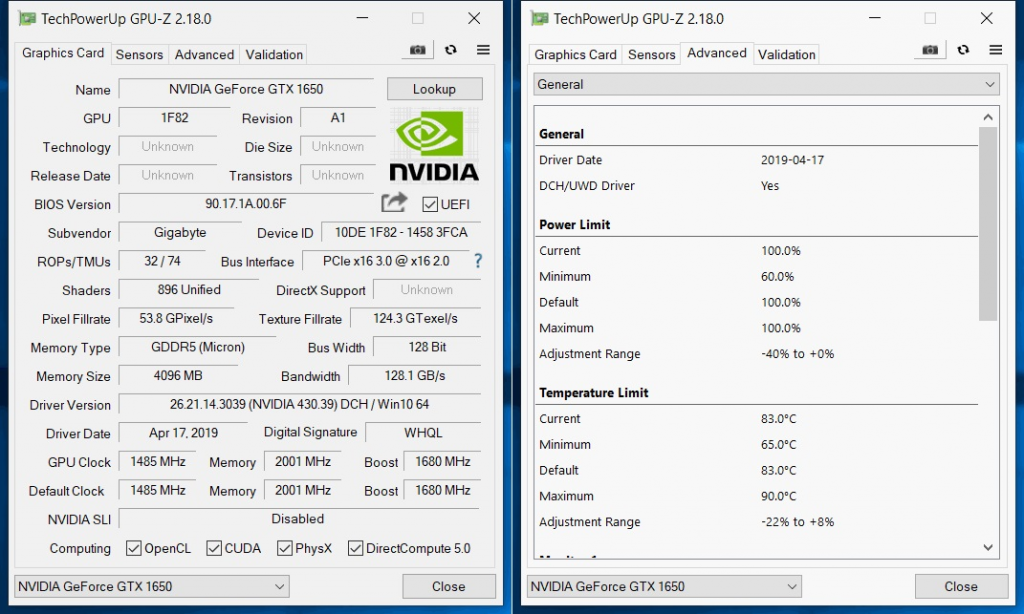This screenshot has width=1024, height=614.
Task: Switch to Sensors tab in left window
Action: point(139,54)
